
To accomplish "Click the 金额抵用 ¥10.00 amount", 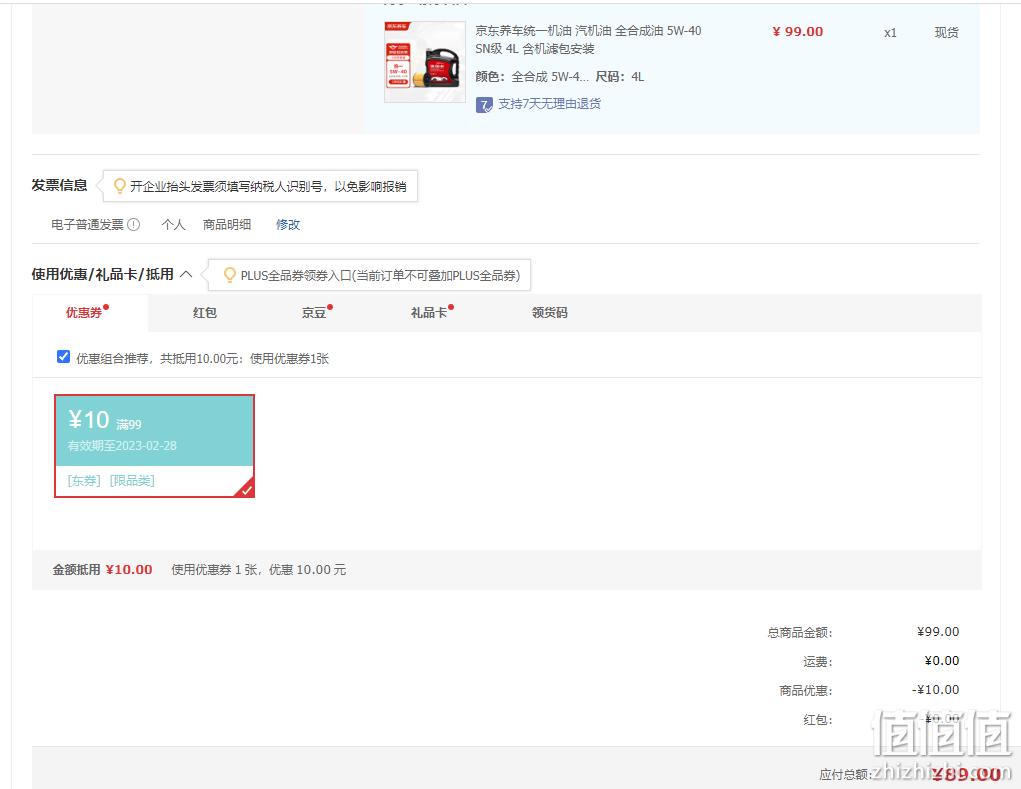I will coord(129,570).
